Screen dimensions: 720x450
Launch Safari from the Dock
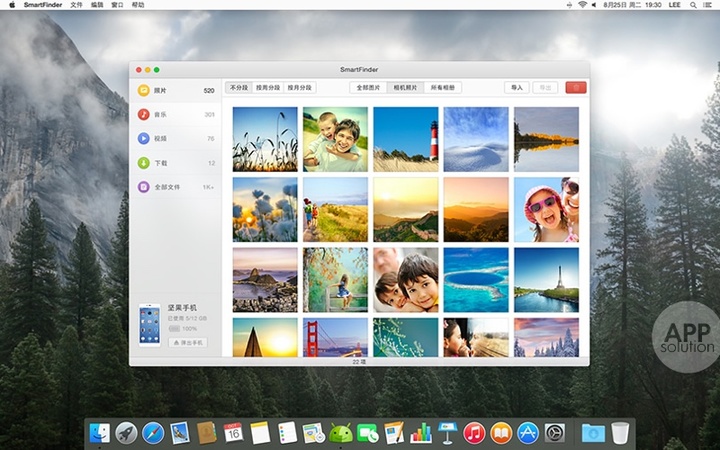coord(153,433)
